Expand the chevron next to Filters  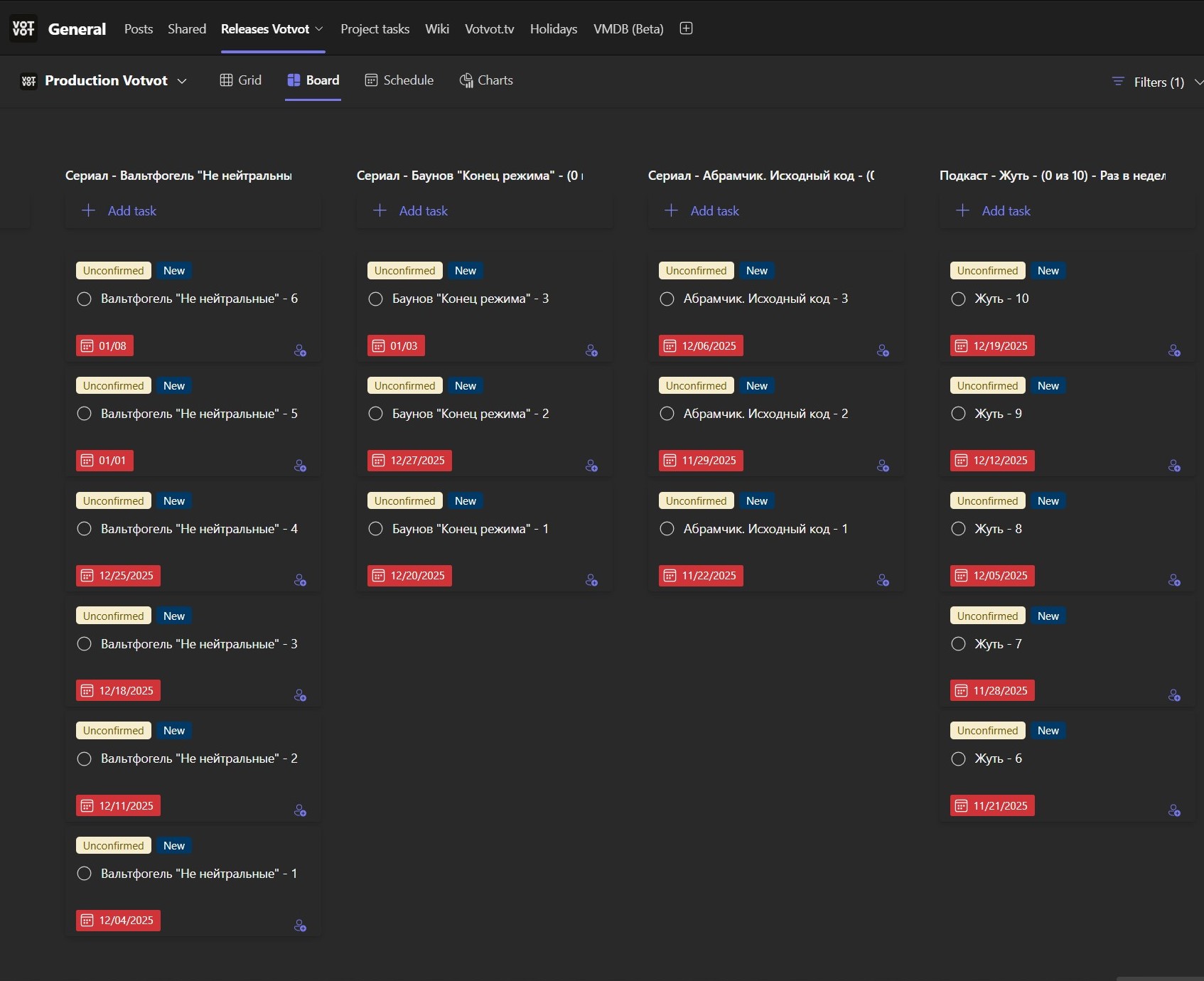1198,82
